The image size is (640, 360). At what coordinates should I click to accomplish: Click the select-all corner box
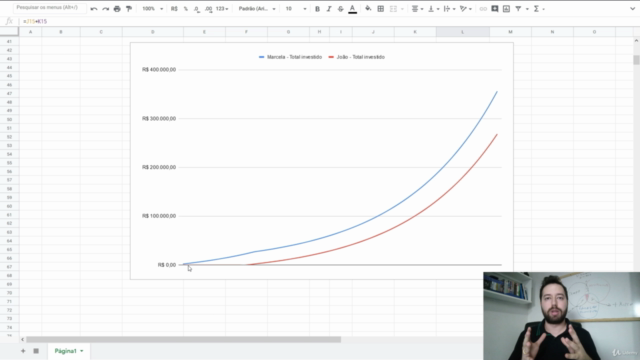coord(9,32)
